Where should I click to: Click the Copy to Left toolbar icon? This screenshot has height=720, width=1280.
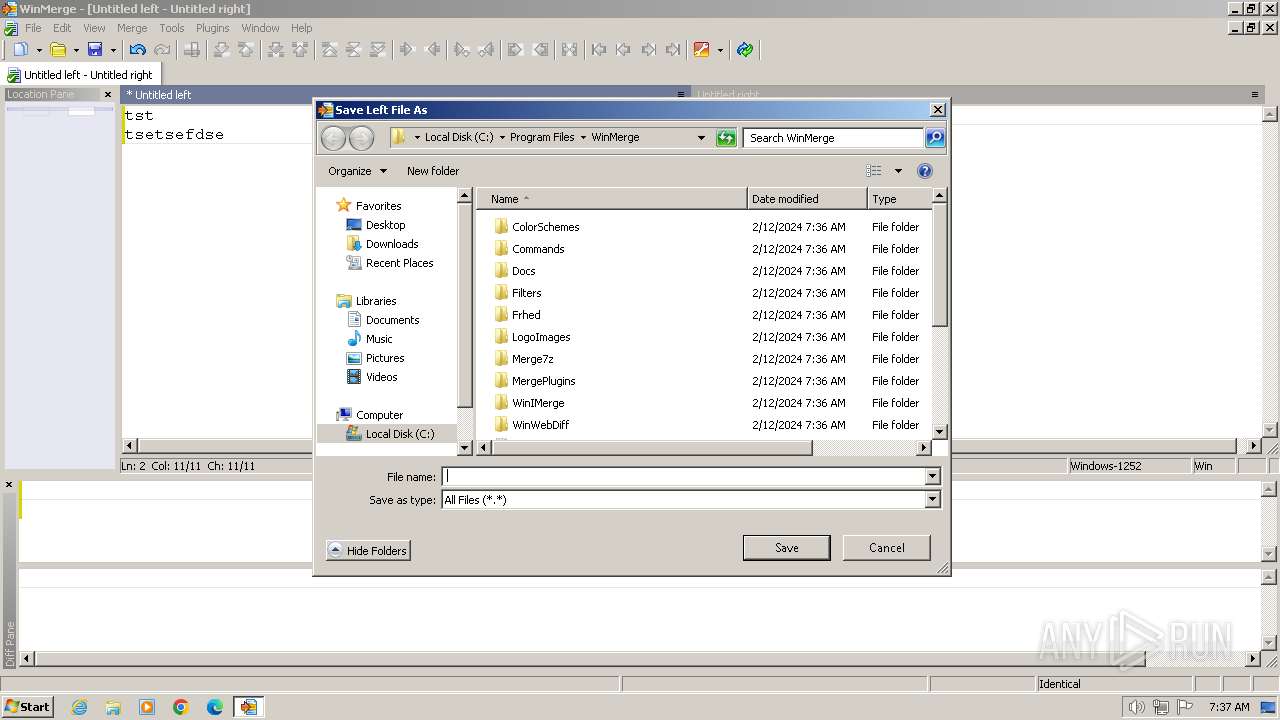tap(433, 49)
